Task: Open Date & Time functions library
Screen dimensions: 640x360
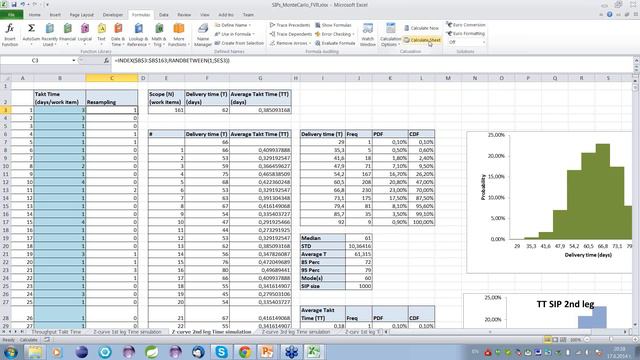Action: pos(118,35)
